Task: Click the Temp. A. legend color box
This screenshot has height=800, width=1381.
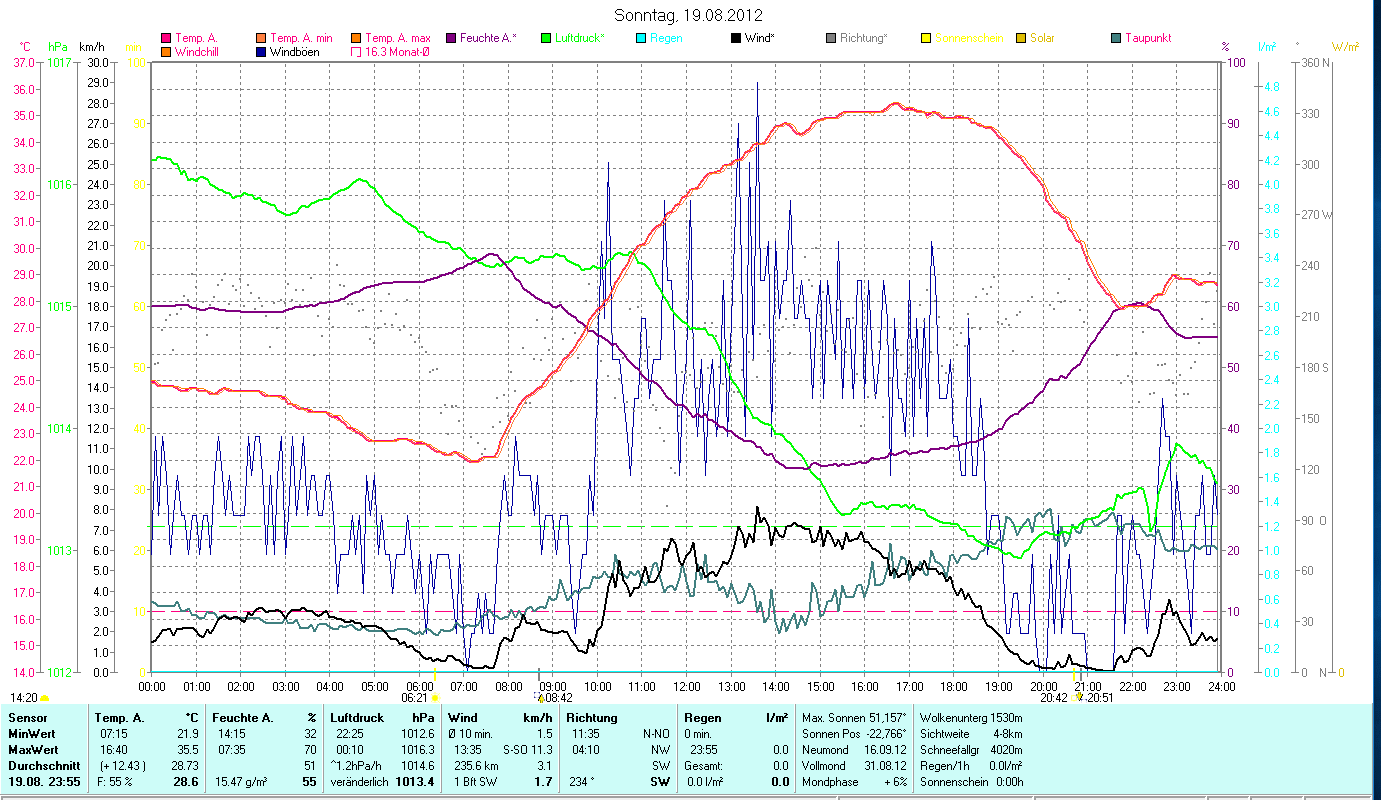Action: point(166,38)
